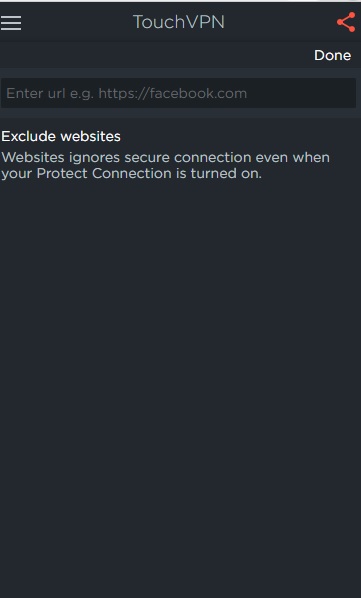Click the Done link
361x598 pixels.
[332, 55]
